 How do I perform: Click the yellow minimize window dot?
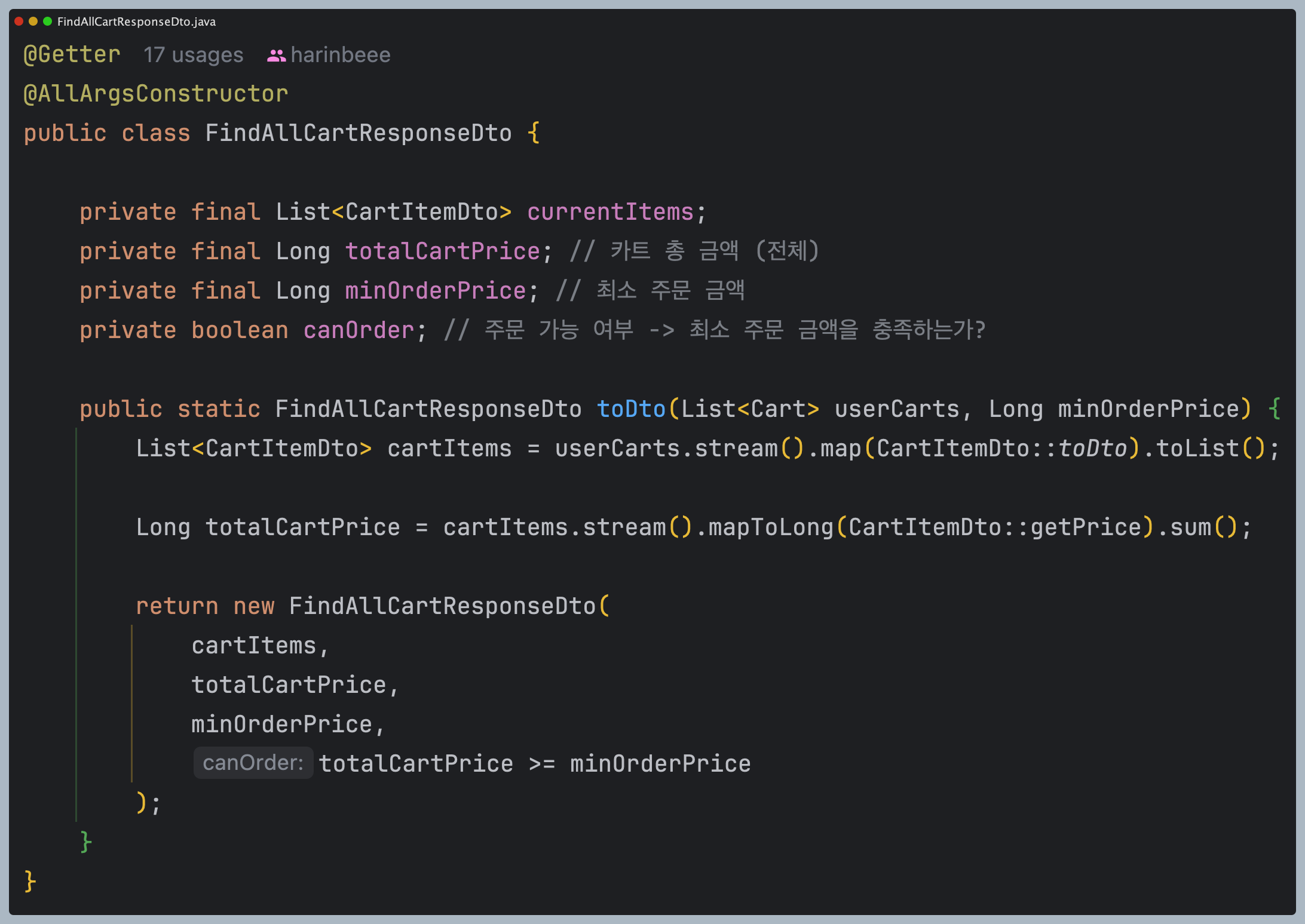point(33,22)
